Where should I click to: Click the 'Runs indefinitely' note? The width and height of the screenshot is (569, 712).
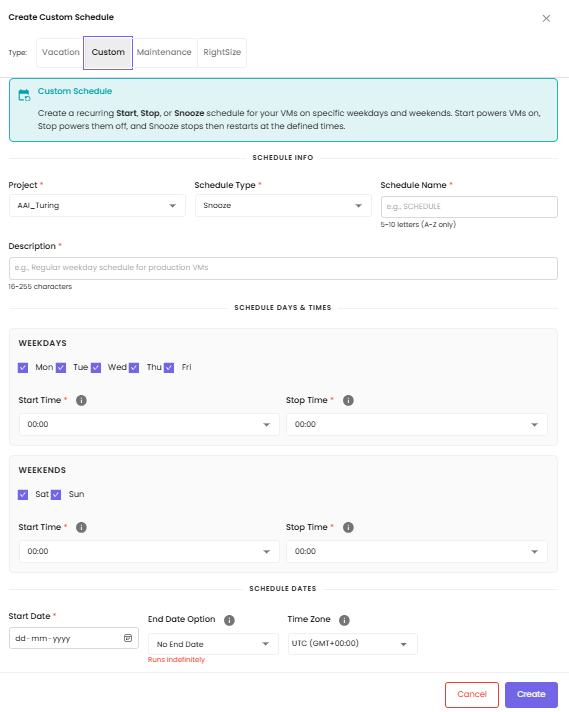pyautogui.click(x=176, y=659)
